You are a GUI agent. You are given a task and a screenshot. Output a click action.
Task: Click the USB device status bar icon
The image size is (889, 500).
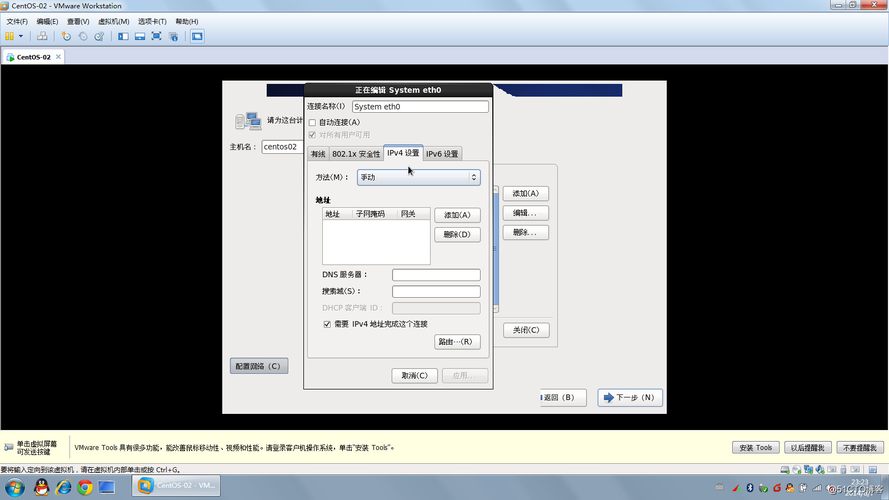point(843,469)
